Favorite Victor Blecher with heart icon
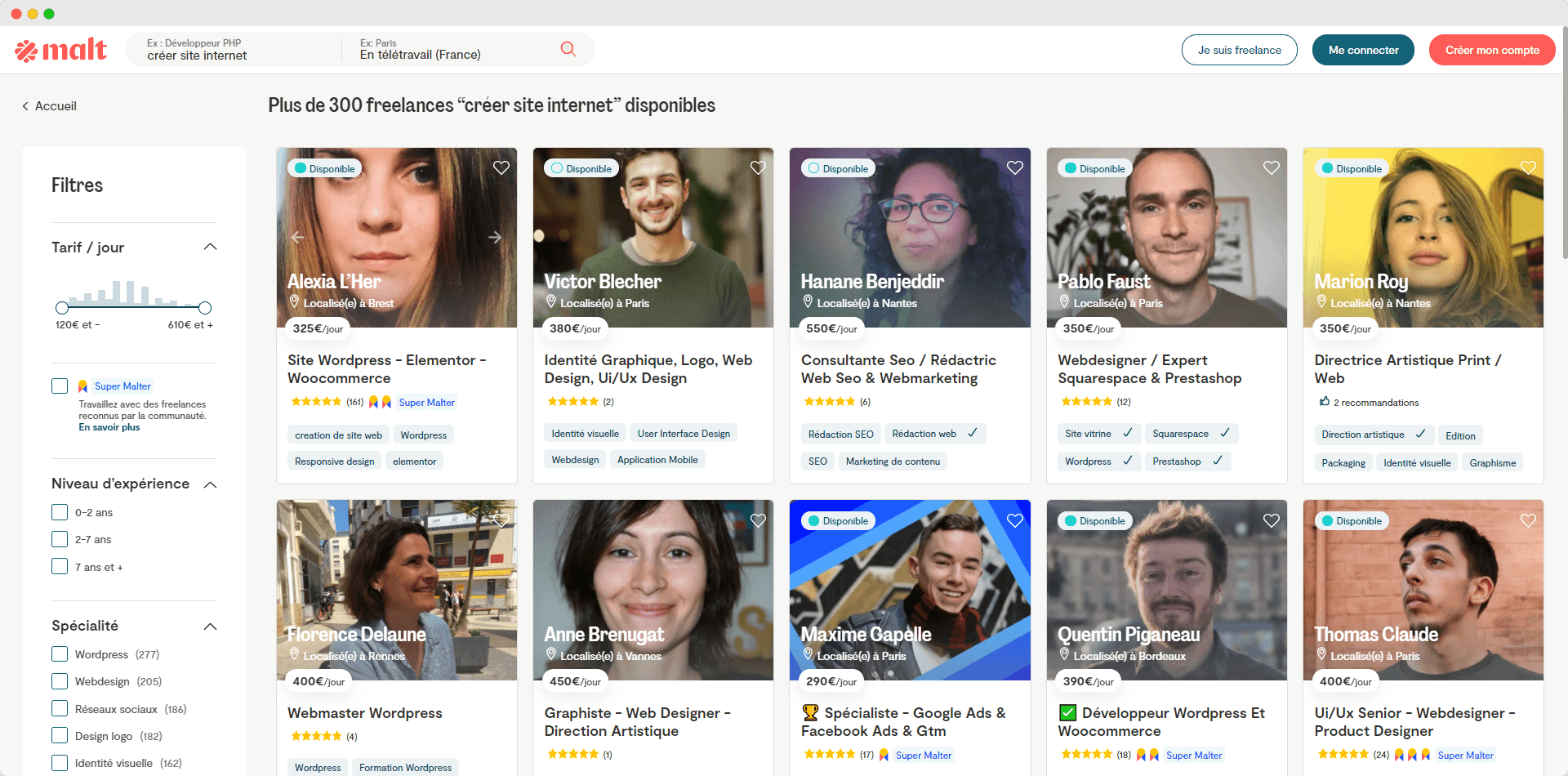The image size is (1568, 776). click(x=758, y=167)
